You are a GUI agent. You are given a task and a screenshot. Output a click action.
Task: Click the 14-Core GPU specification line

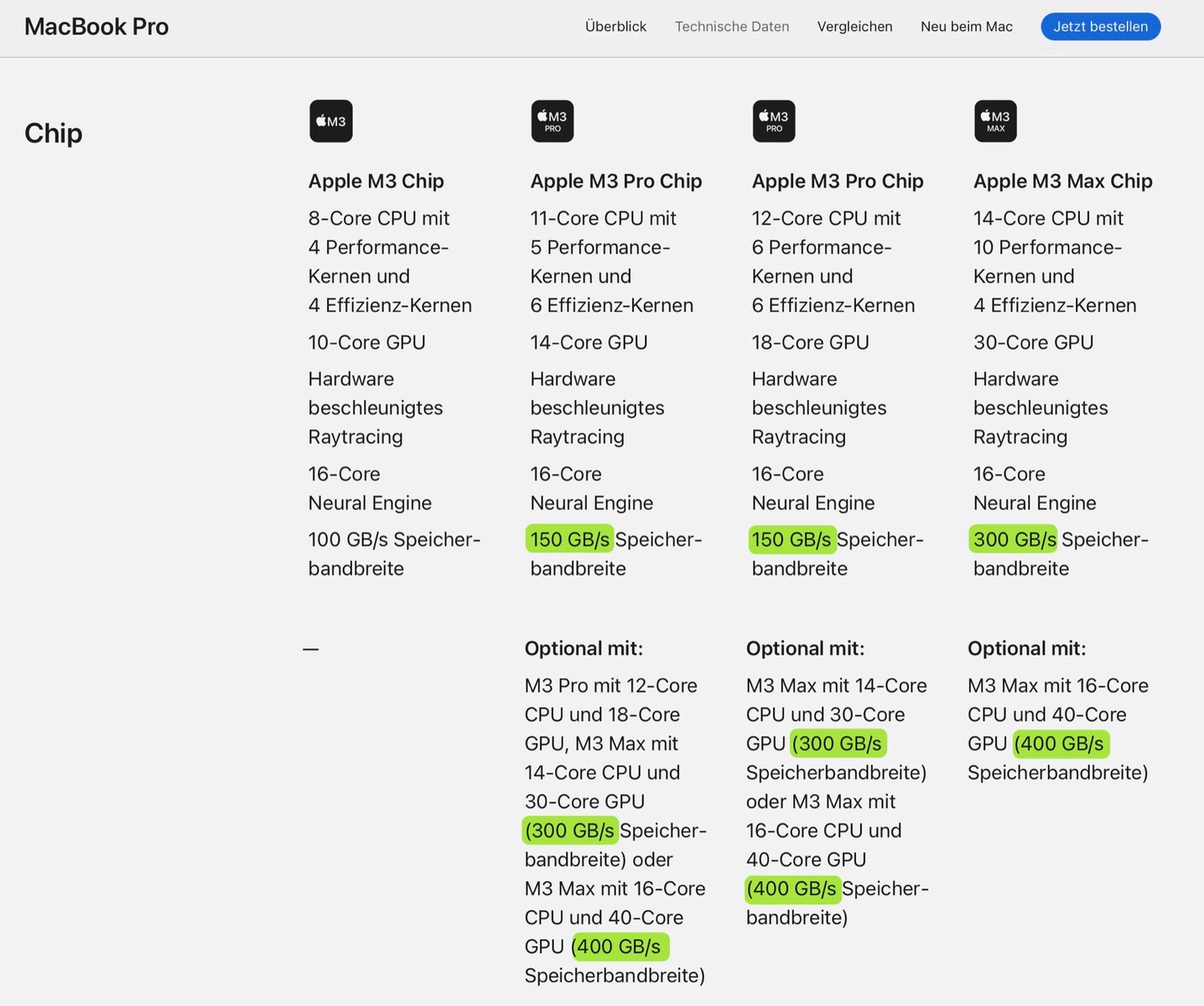(x=589, y=342)
